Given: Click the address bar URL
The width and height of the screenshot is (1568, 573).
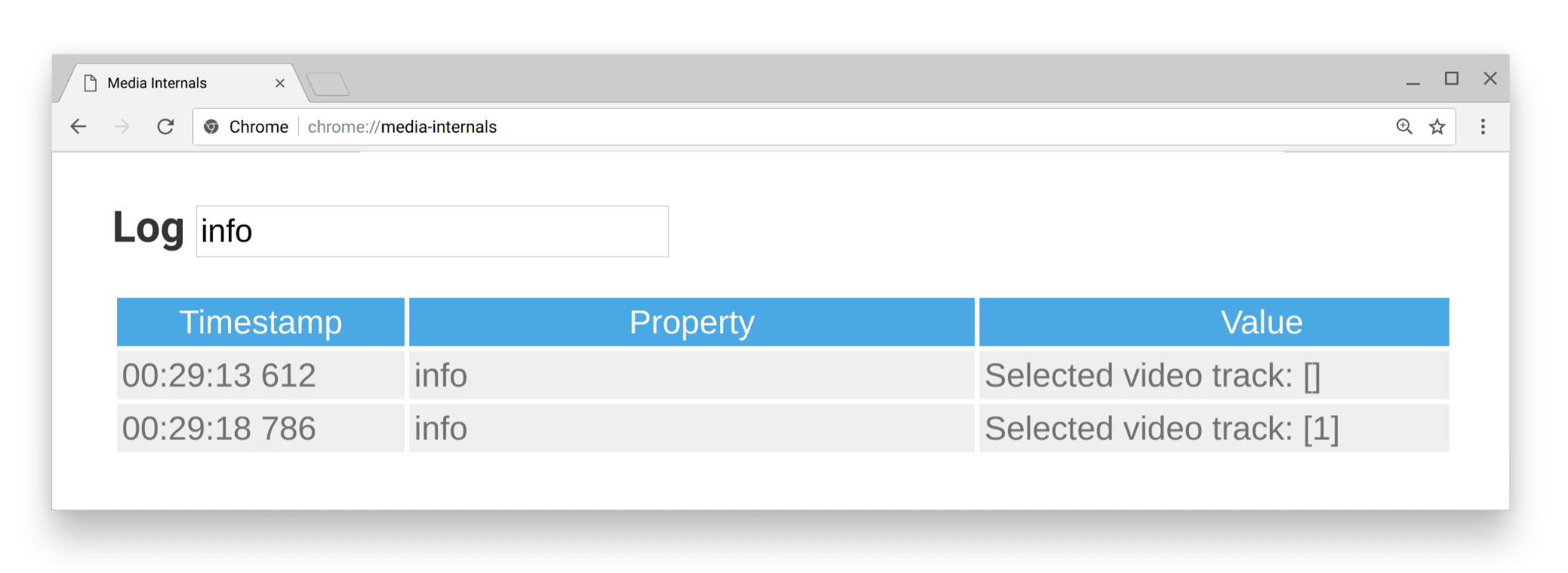Looking at the screenshot, I should (x=402, y=127).
